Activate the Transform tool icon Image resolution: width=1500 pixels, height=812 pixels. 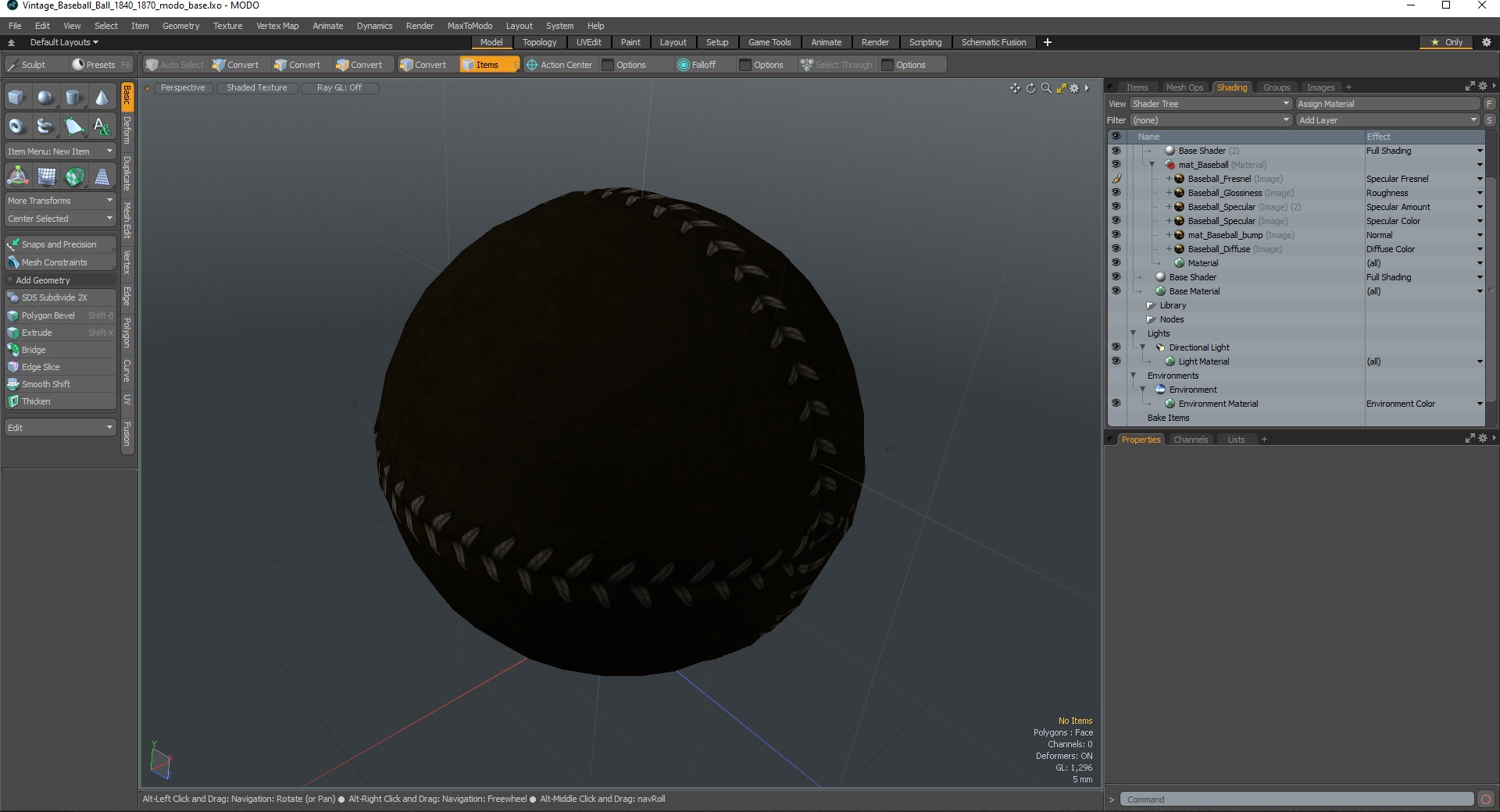point(17,176)
